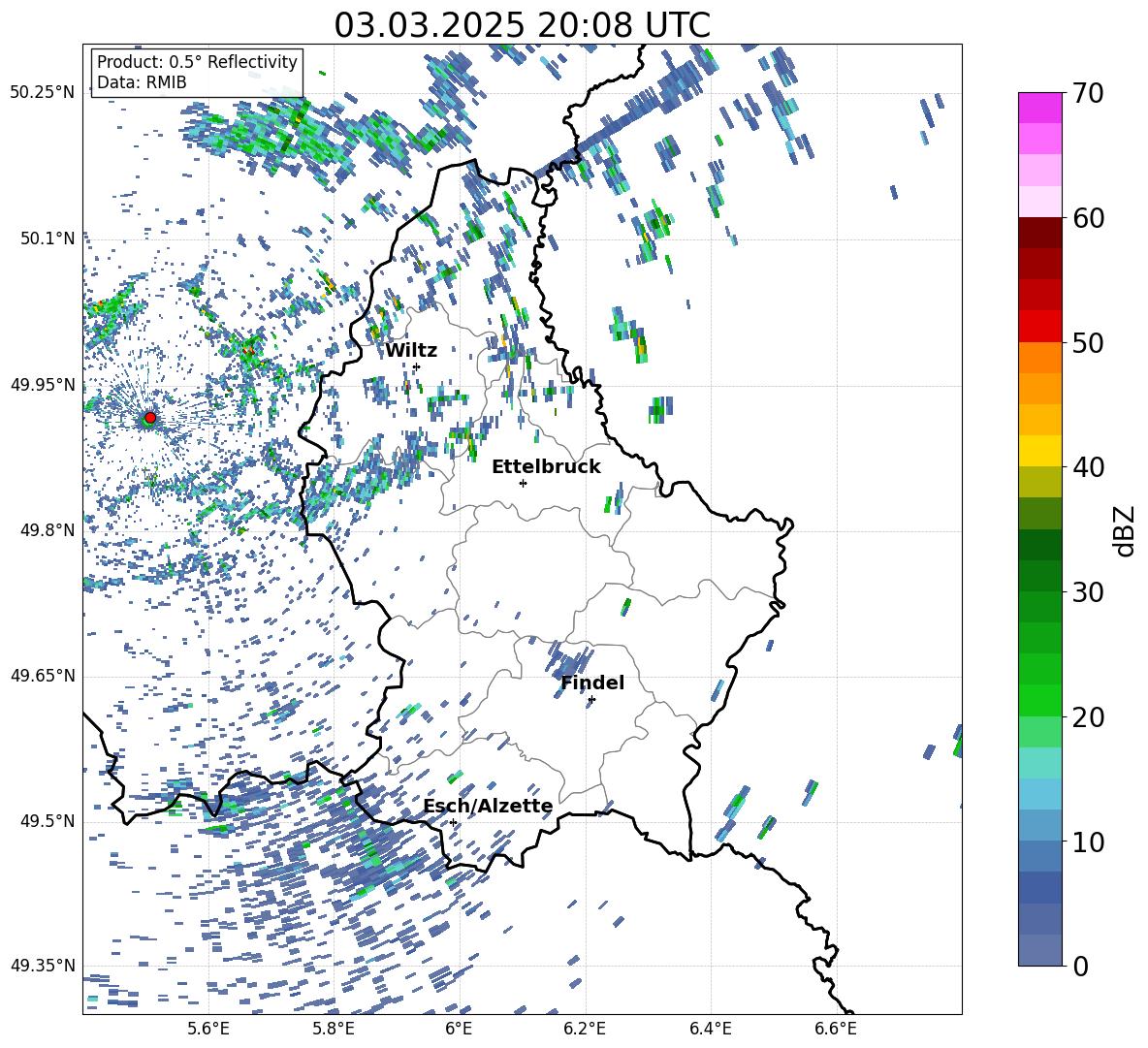1148x1048 pixels.
Task: Click the Findel location label
Action: click(592, 683)
